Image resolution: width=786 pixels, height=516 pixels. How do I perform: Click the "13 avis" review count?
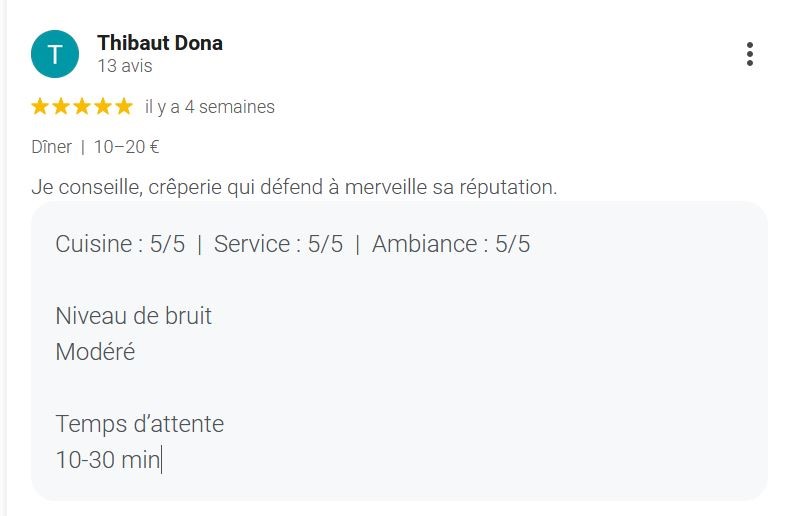[125, 66]
